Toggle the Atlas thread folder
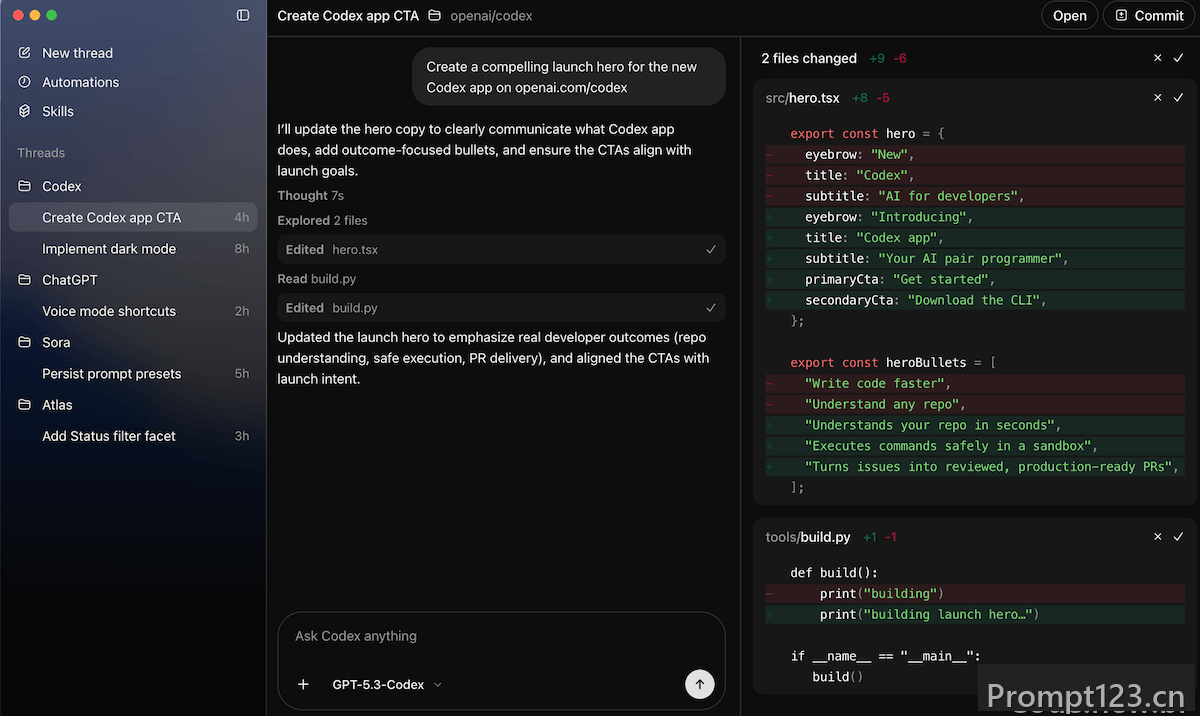 (x=57, y=405)
